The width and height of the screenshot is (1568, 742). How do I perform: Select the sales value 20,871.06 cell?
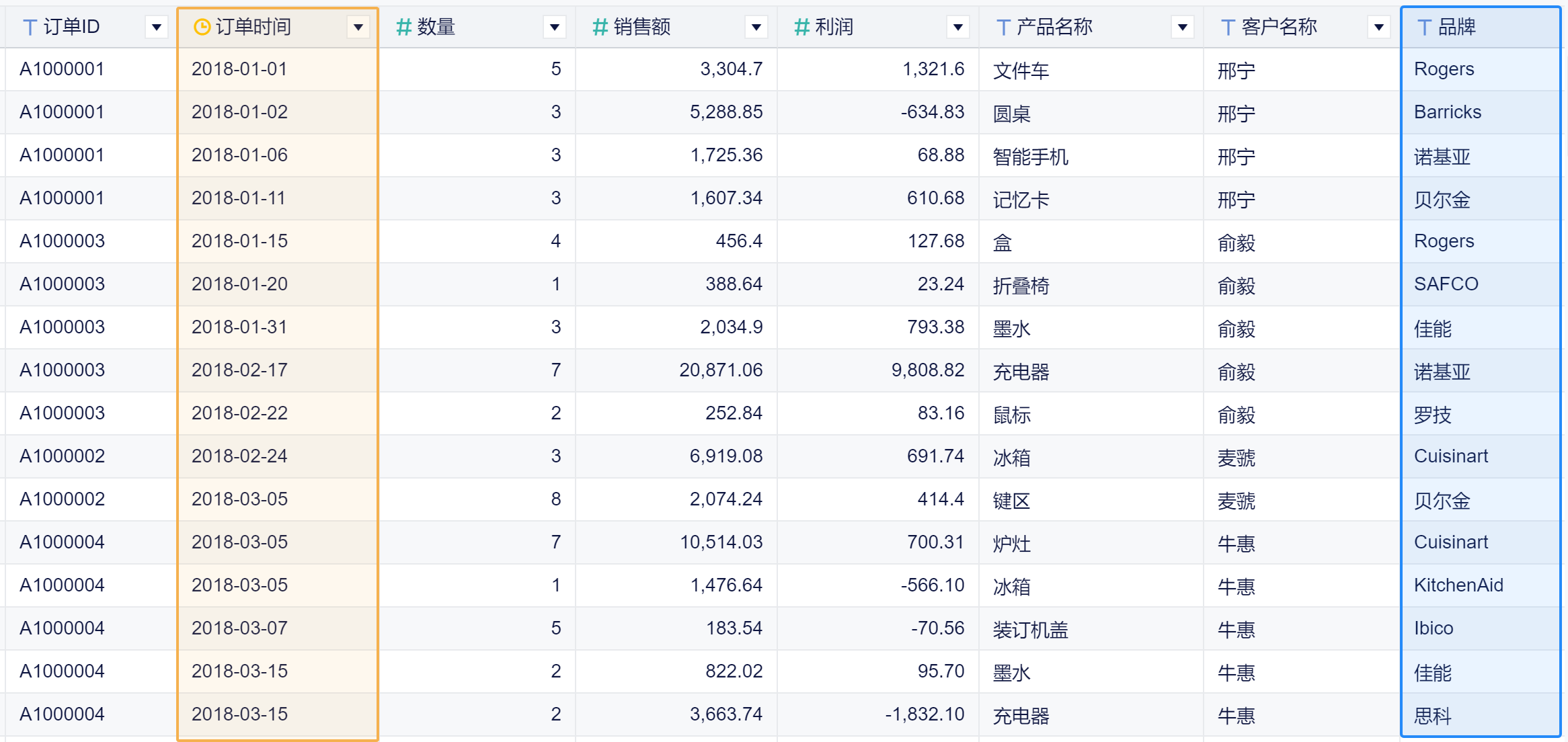(720, 370)
